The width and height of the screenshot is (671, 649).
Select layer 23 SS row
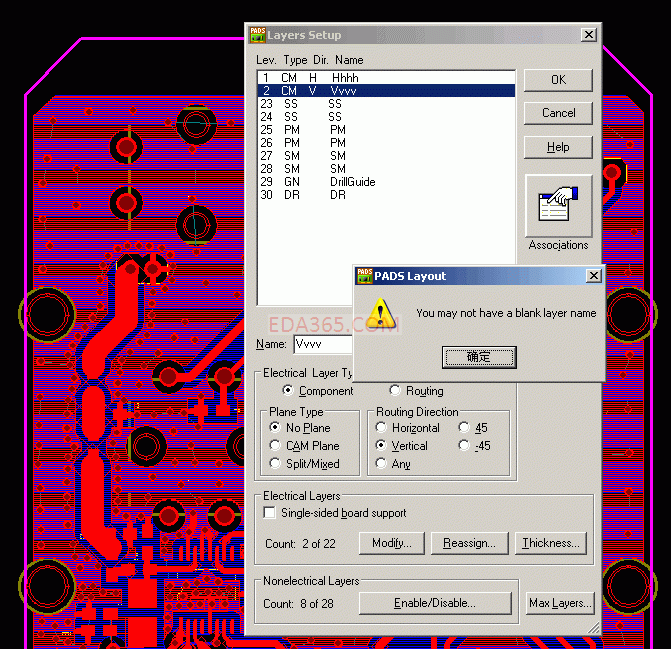point(386,104)
